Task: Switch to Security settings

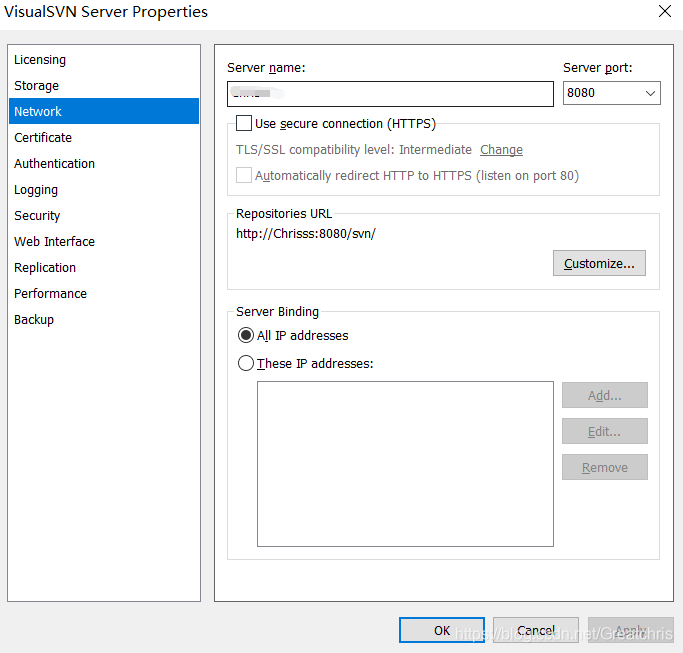Action: pos(104,215)
